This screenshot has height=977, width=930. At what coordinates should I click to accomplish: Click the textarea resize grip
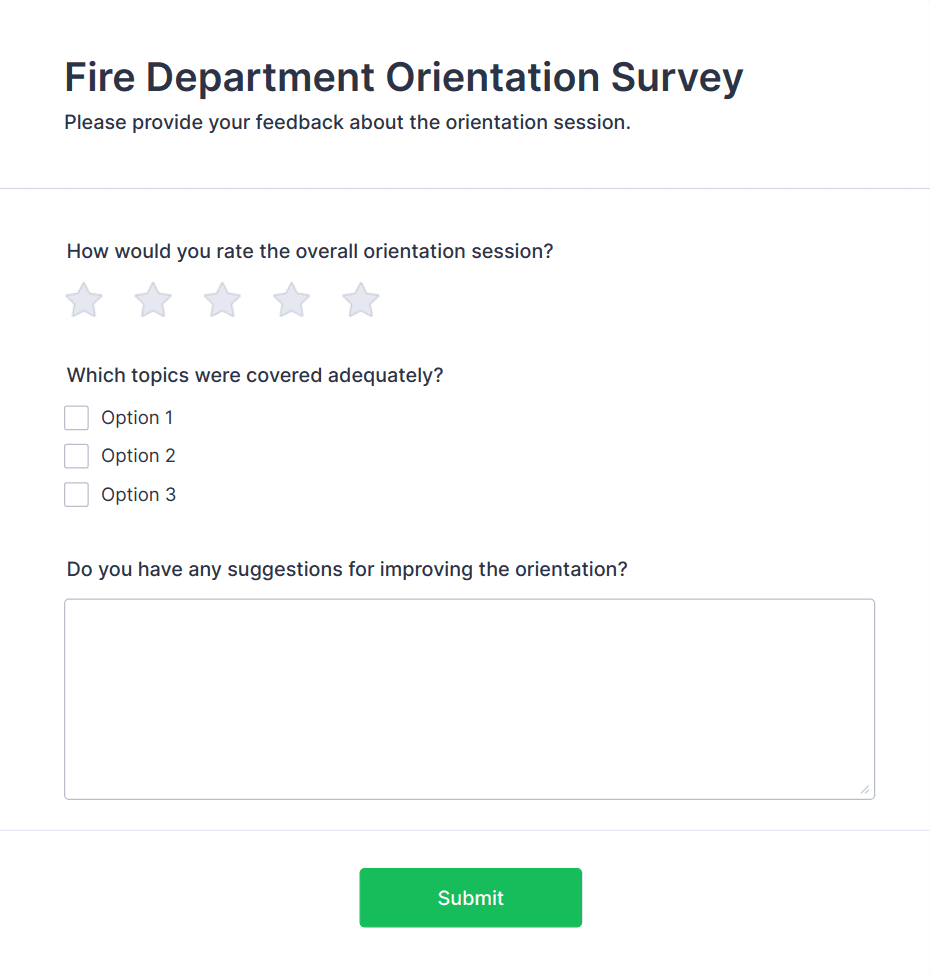coord(866,791)
